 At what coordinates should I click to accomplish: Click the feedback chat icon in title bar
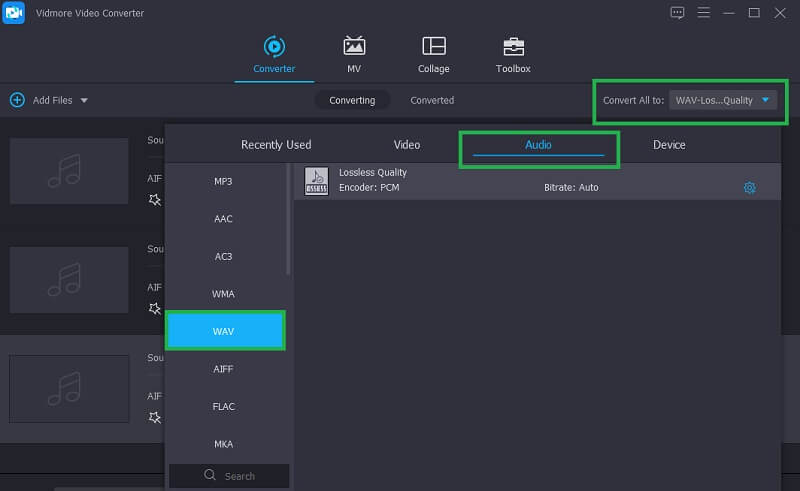pos(677,13)
